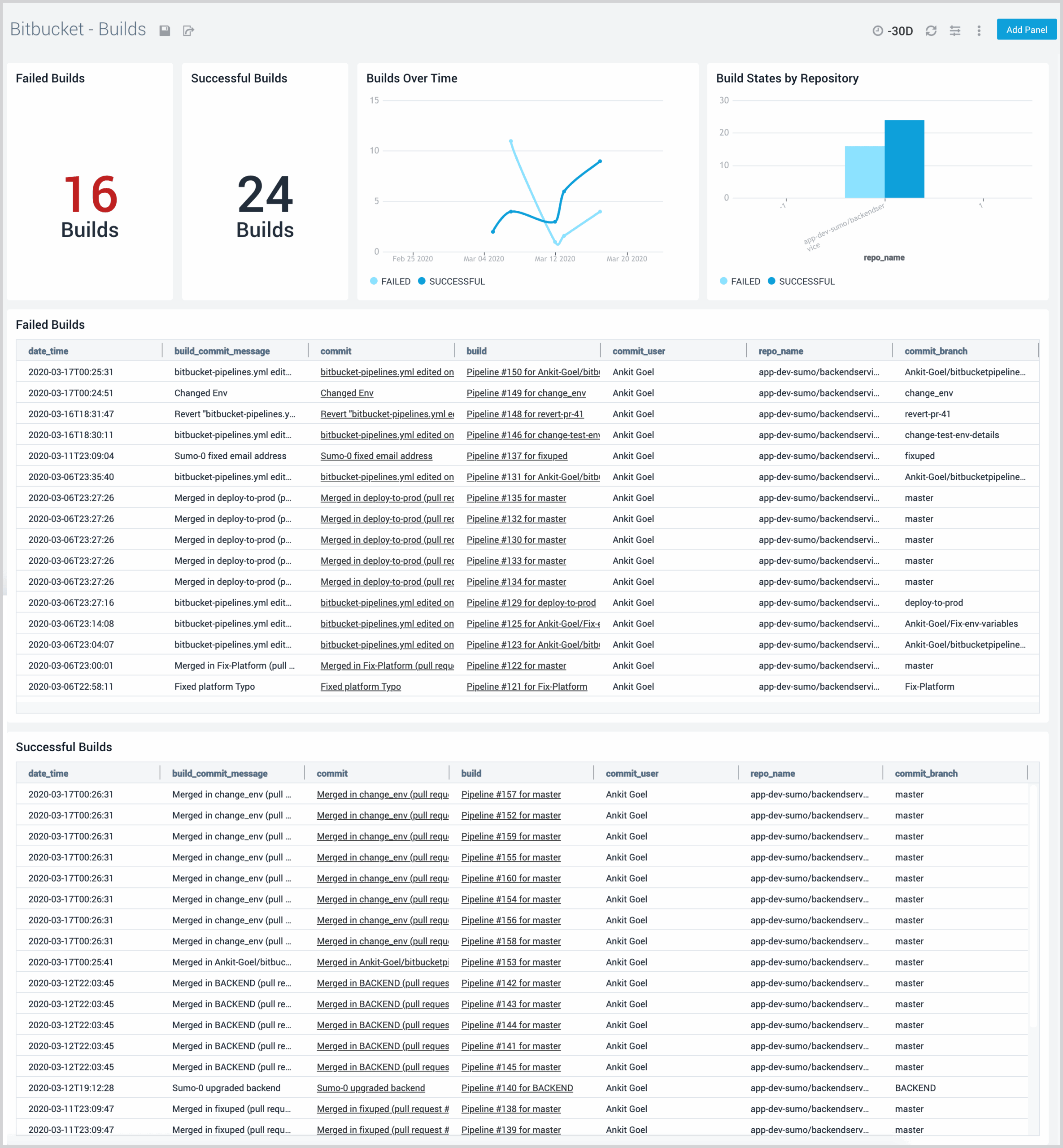
Task: Open the Sumo-0 upgraded backend commit link
Action: [x=370, y=1087]
